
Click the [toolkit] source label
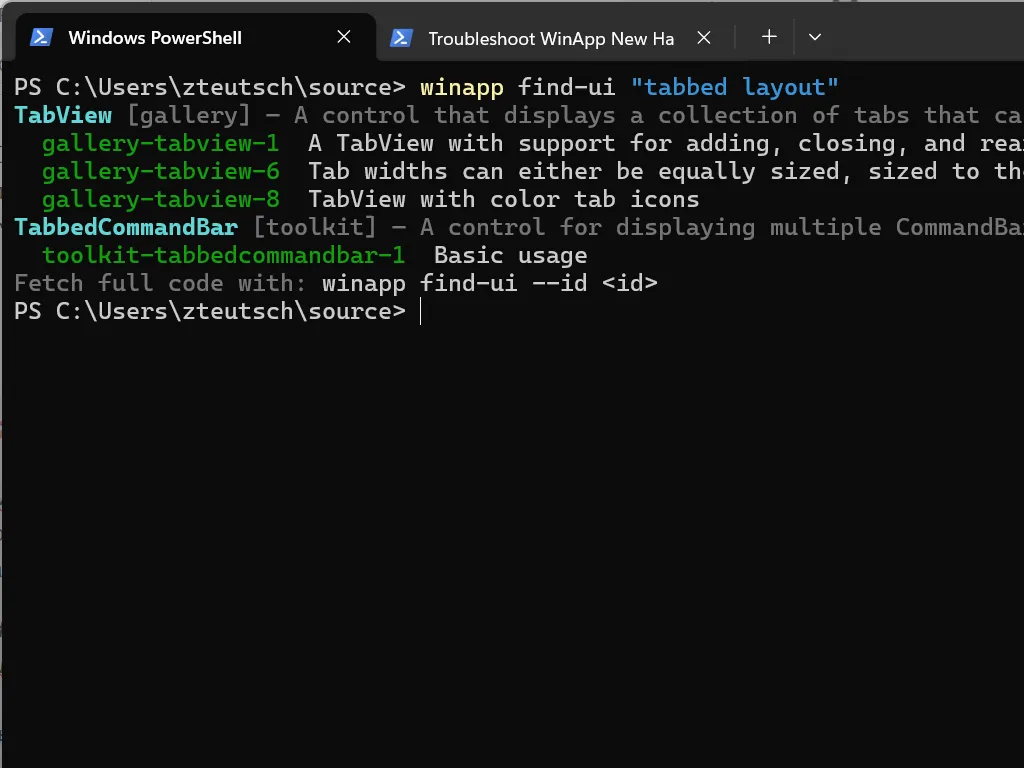click(315, 227)
